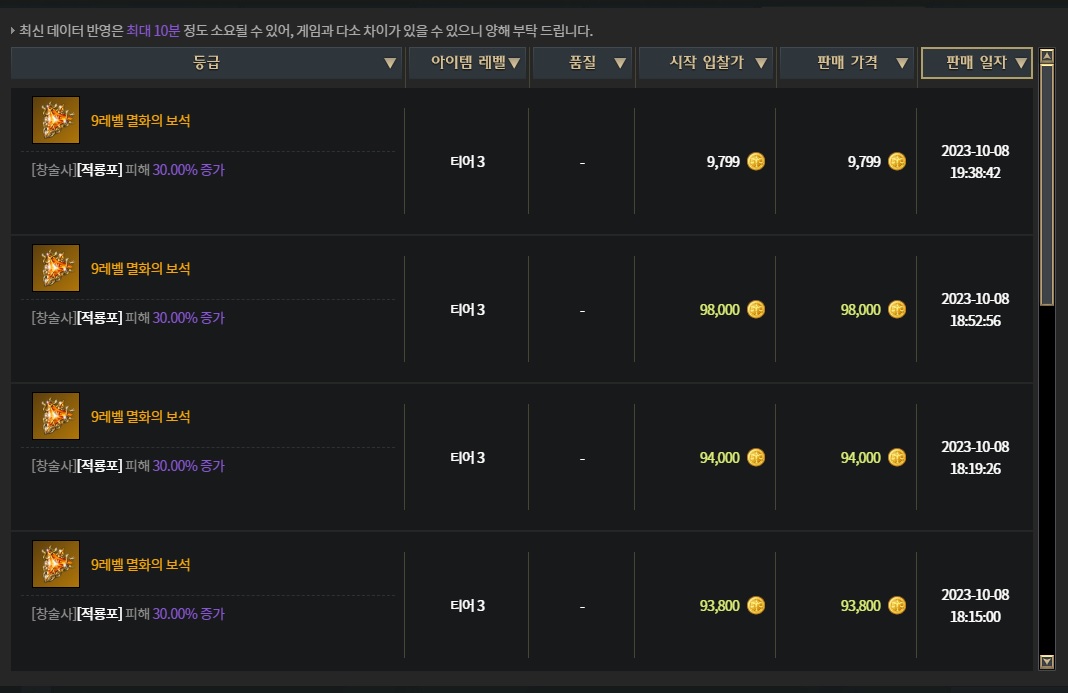The width and height of the screenshot is (1068, 693).
Task: Click gold coin beside 98,000 sale price
Action: click(x=897, y=310)
